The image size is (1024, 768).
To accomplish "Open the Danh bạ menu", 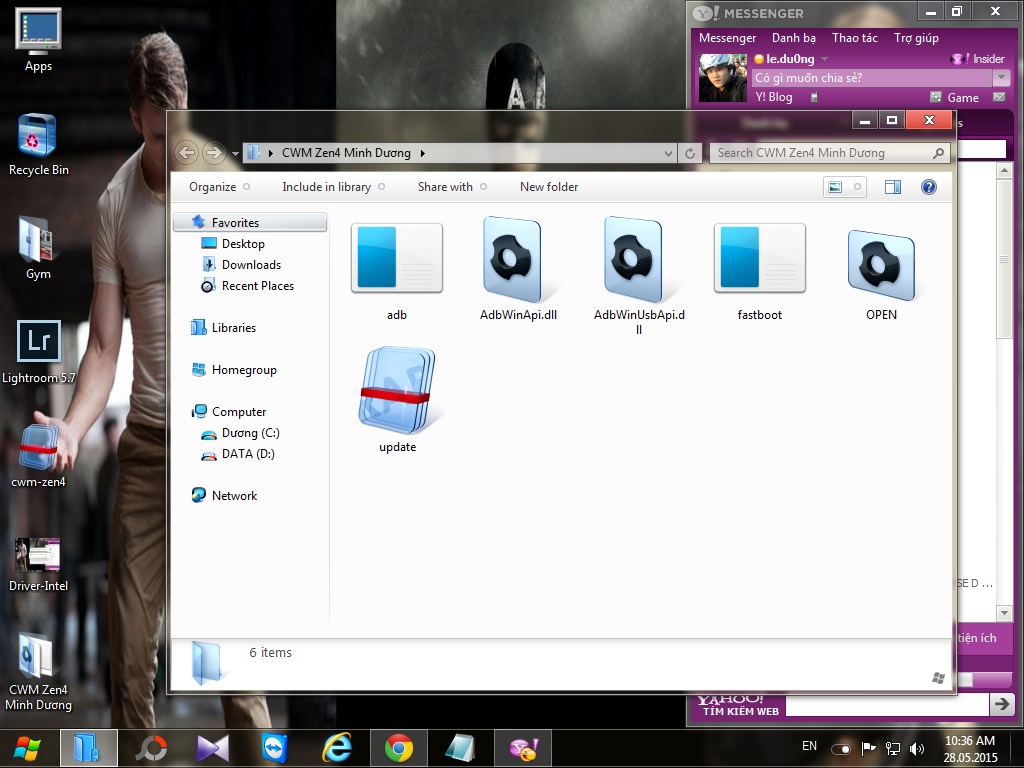I will click(793, 38).
